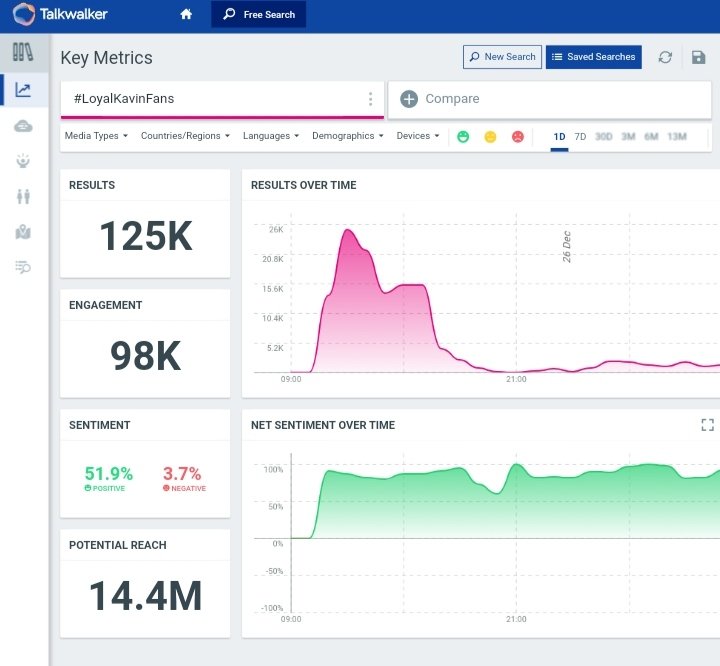The height and width of the screenshot is (666, 720).
Task: Click the 14.4M potential reach value
Action: coord(146,596)
